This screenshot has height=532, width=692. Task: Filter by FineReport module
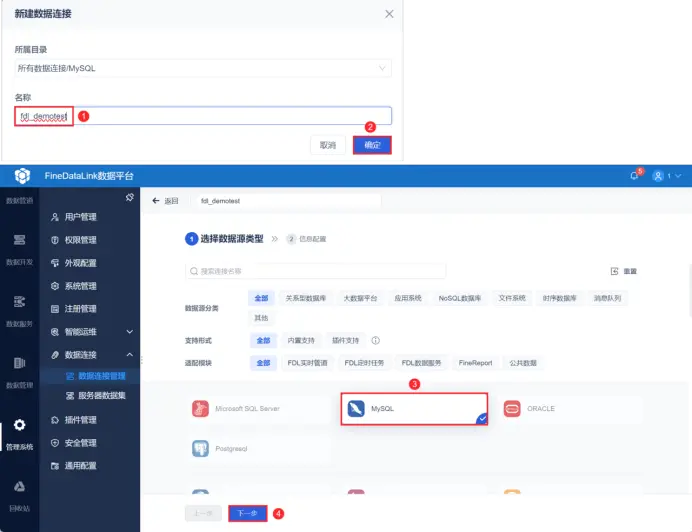pos(475,363)
